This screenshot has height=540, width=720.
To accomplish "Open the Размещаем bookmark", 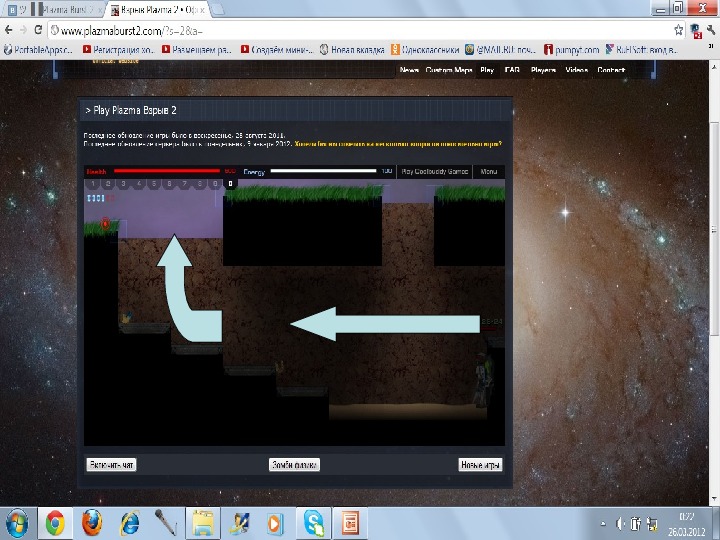I will (x=197, y=50).
